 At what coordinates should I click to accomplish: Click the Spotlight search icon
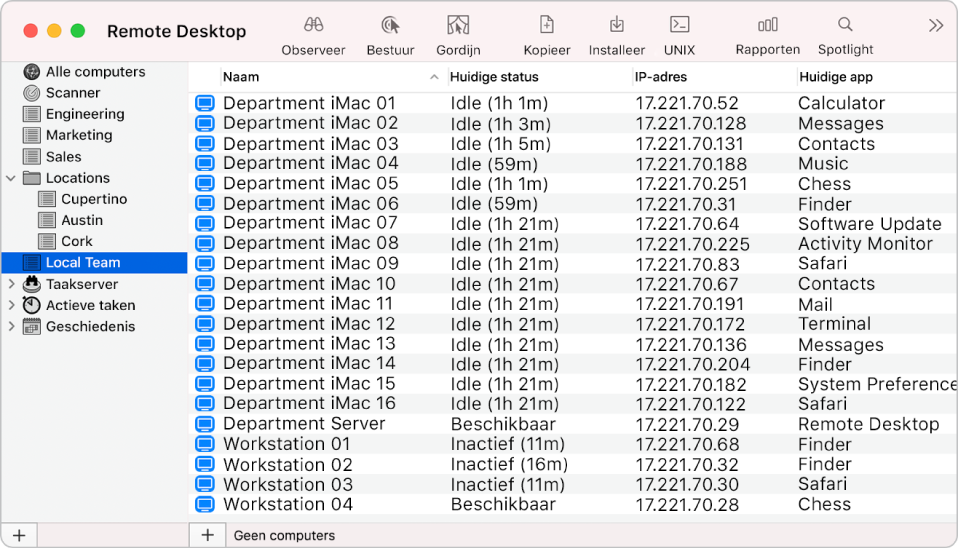pyautogui.click(x=845, y=26)
